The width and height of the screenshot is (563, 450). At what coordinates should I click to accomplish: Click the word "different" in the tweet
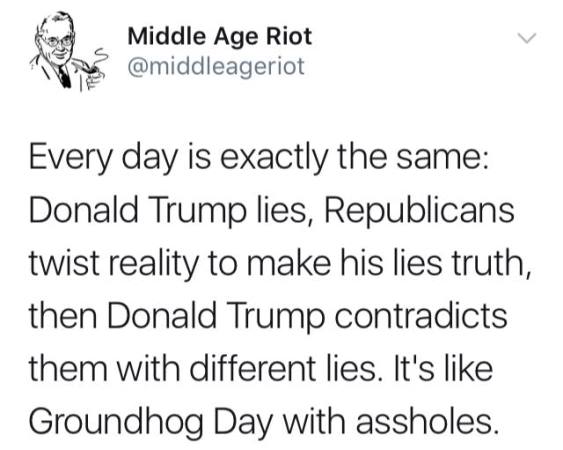pos(253,368)
